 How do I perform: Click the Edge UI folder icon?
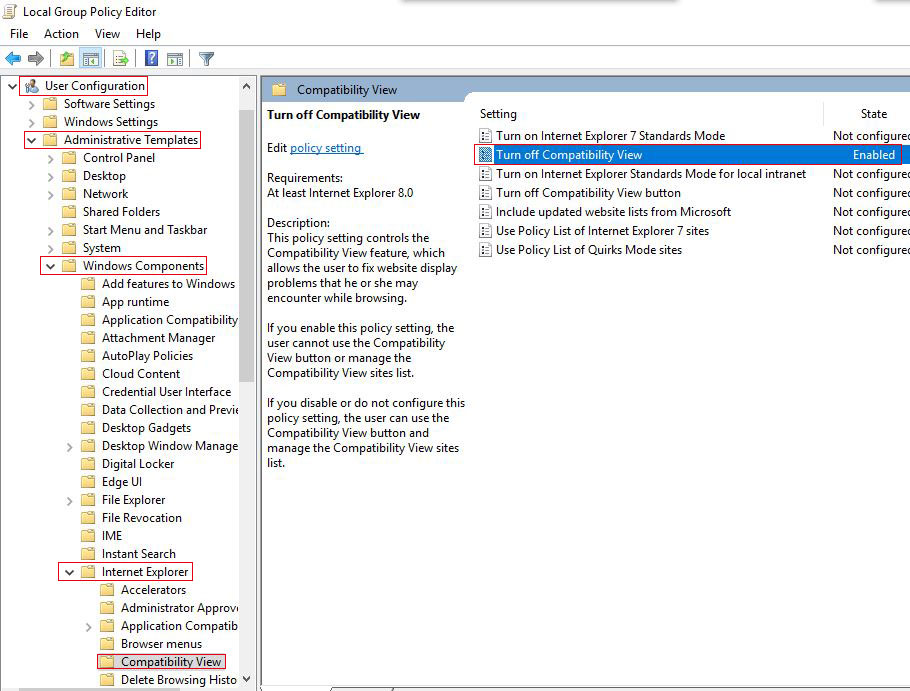[x=88, y=482]
